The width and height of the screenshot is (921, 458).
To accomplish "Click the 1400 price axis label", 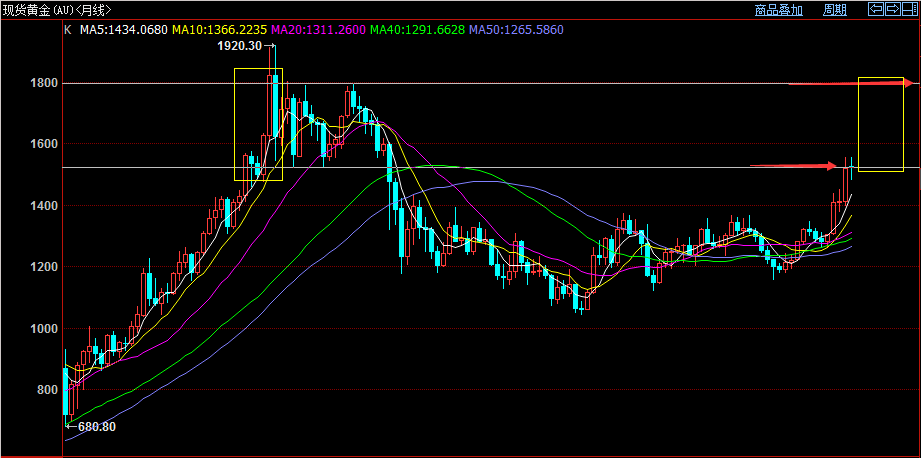I will [x=46, y=206].
